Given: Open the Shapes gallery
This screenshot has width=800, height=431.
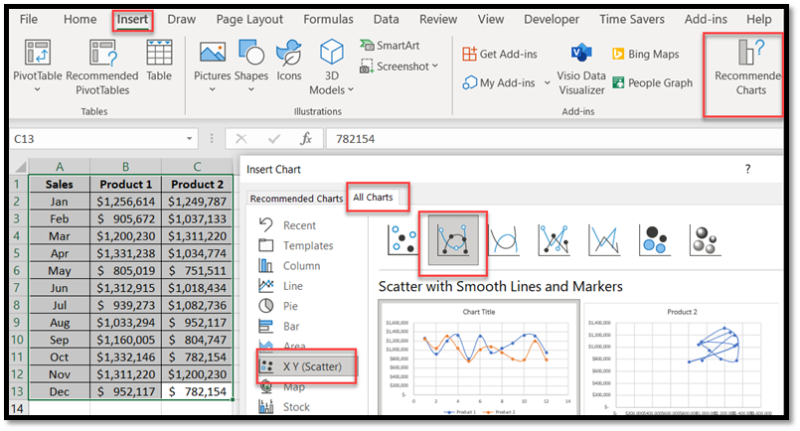Looking at the screenshot, I should pyautogui.click(x=251, y=65).
